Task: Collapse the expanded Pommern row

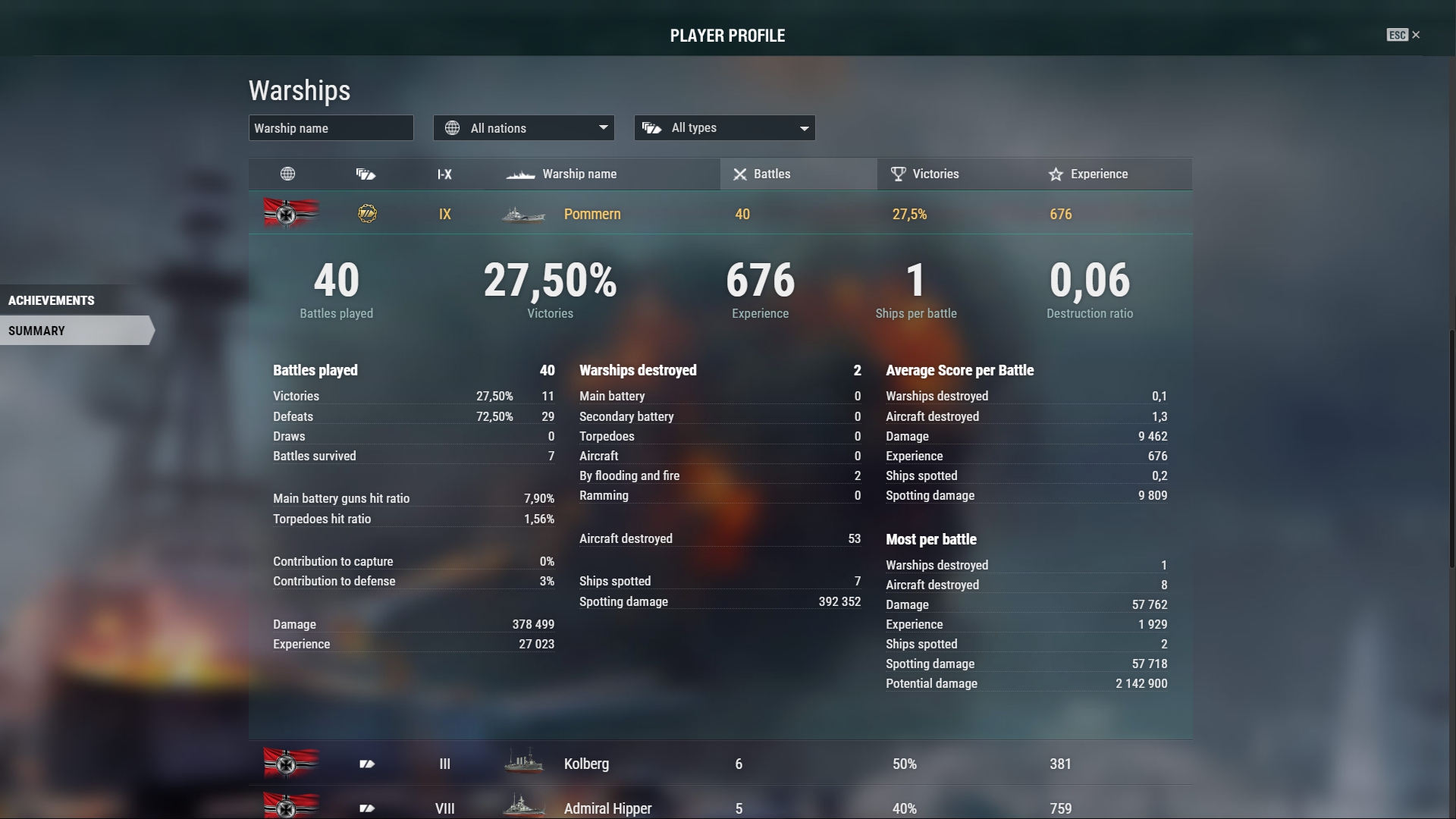Action: (720, 214)
